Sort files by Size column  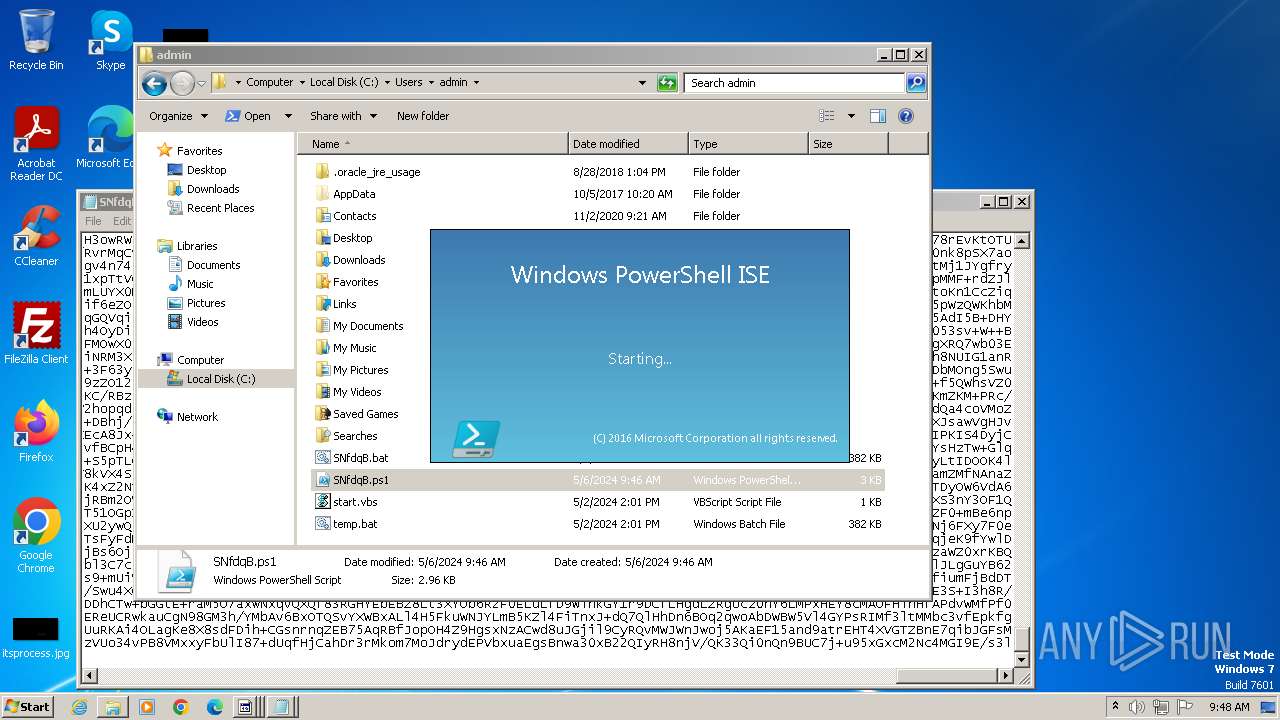pyautogui.click(x=848, y=144)
